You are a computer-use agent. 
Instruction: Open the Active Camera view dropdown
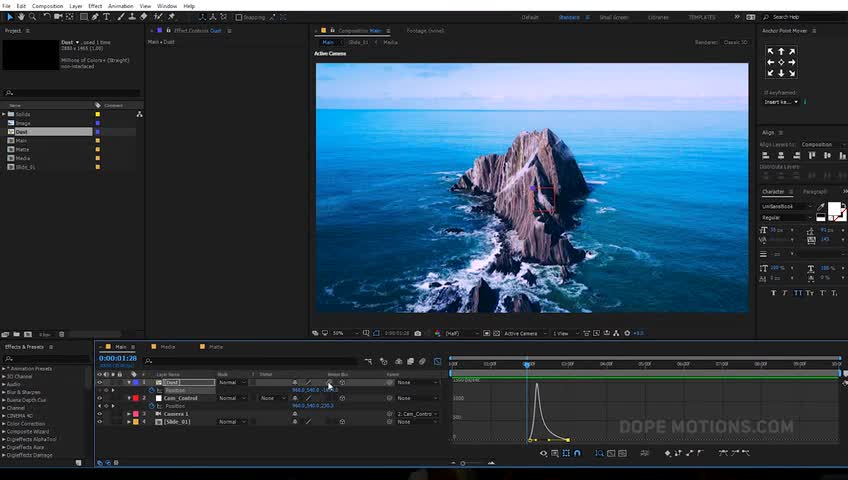click(523, 333)
